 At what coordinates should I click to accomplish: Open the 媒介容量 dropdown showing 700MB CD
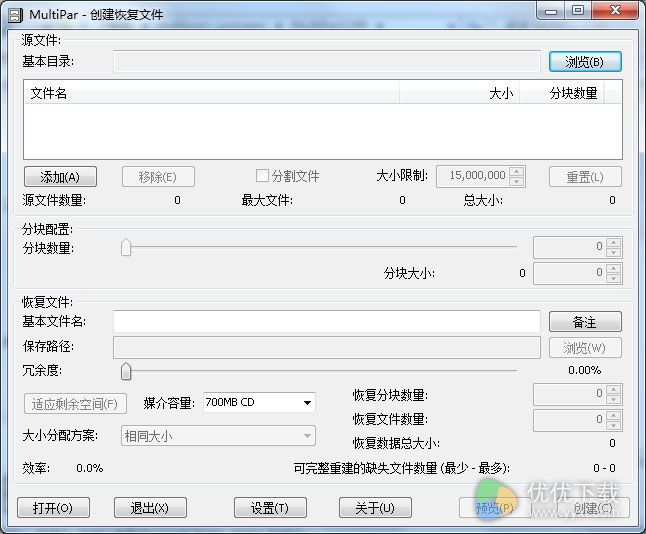pos(260,403)
